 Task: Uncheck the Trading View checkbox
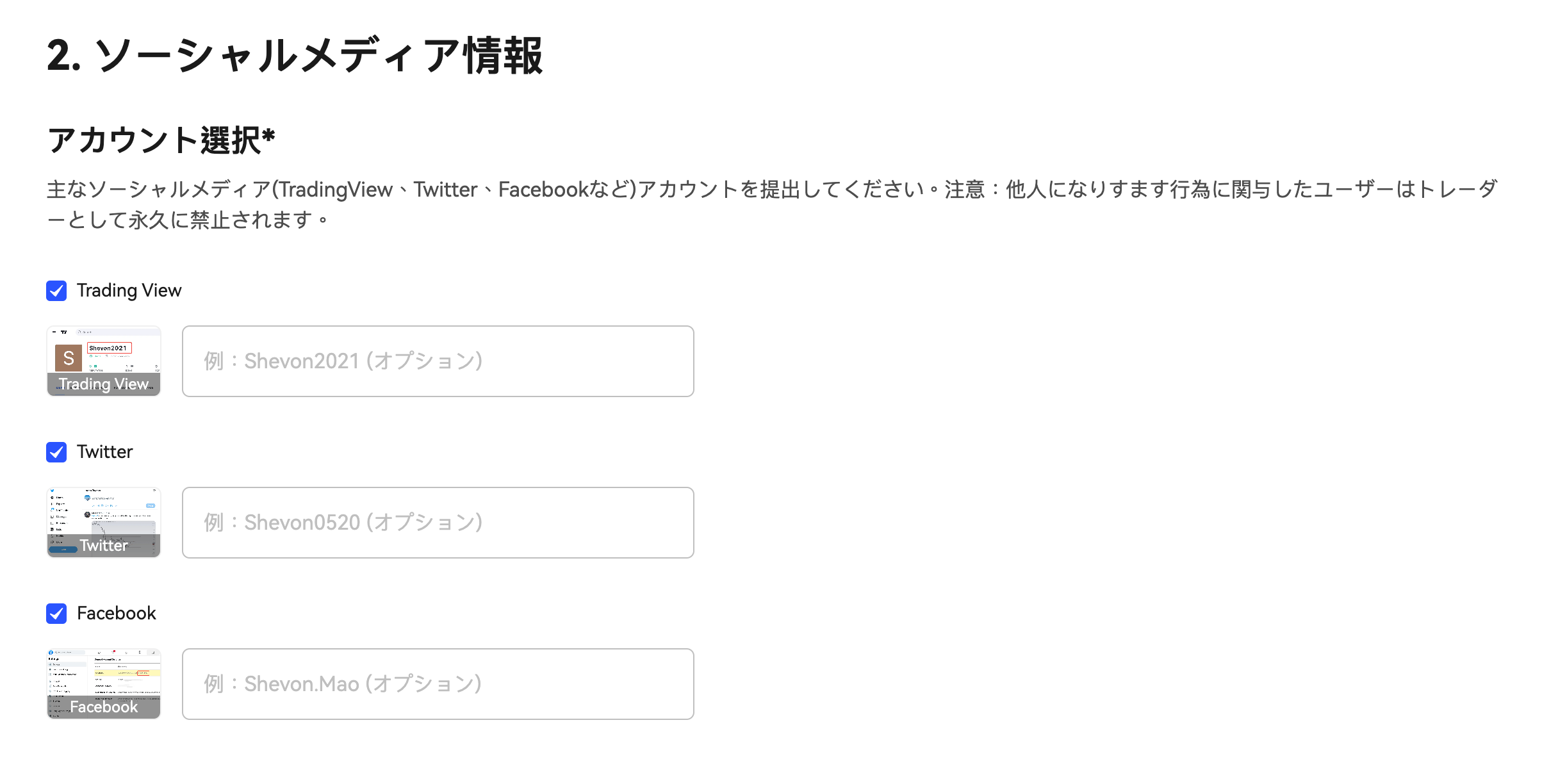coord(56,291)
